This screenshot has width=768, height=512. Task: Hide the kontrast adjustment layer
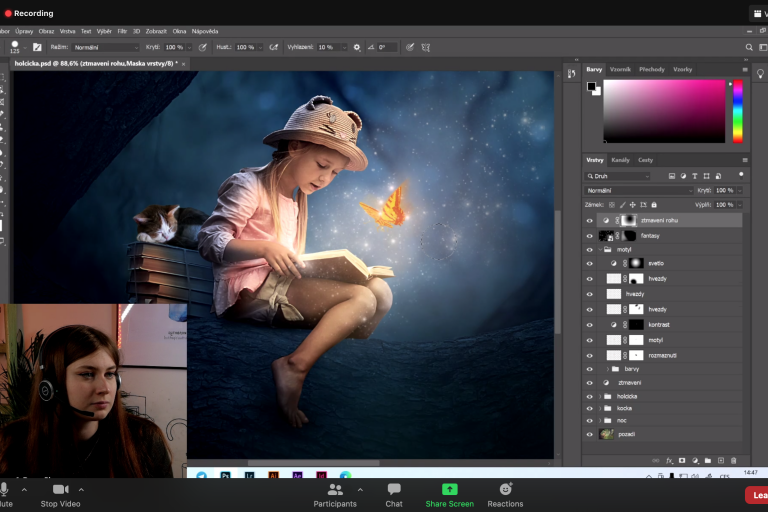pyautogui.click(x=590, y=325)
